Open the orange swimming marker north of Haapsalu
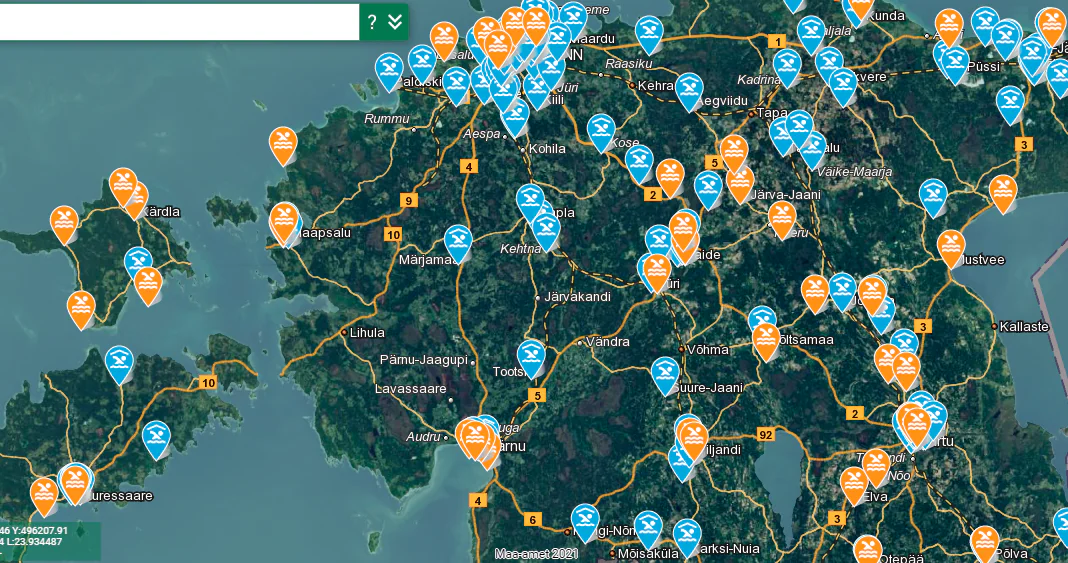Image resolution: width=1068 pixels, height=563 pixels. (x=283, y=144)
